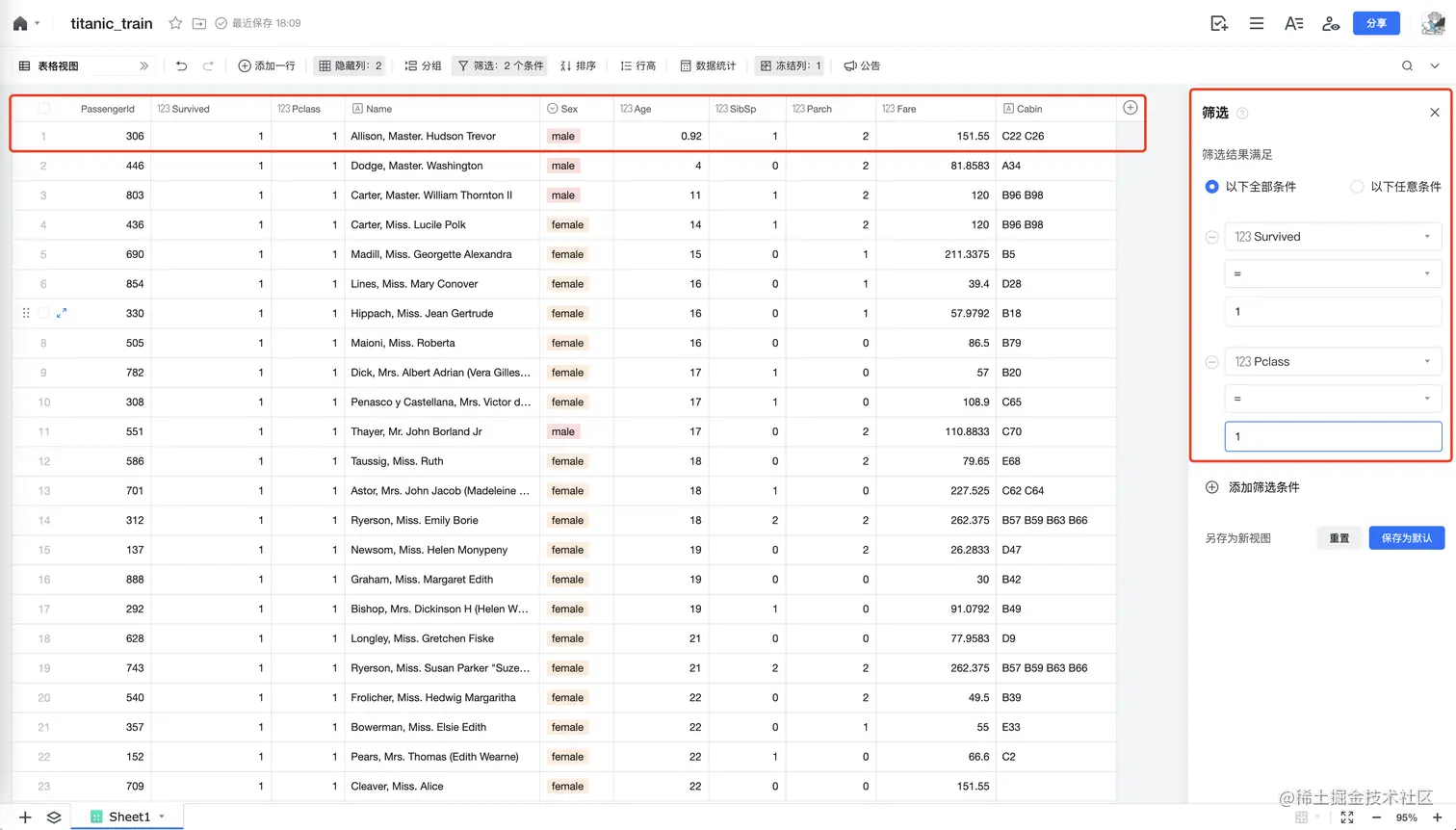This screenshot has width=1456, height=830.
Task: Select 以下任意条件 radio option
Action: [x=1357, y=187]
